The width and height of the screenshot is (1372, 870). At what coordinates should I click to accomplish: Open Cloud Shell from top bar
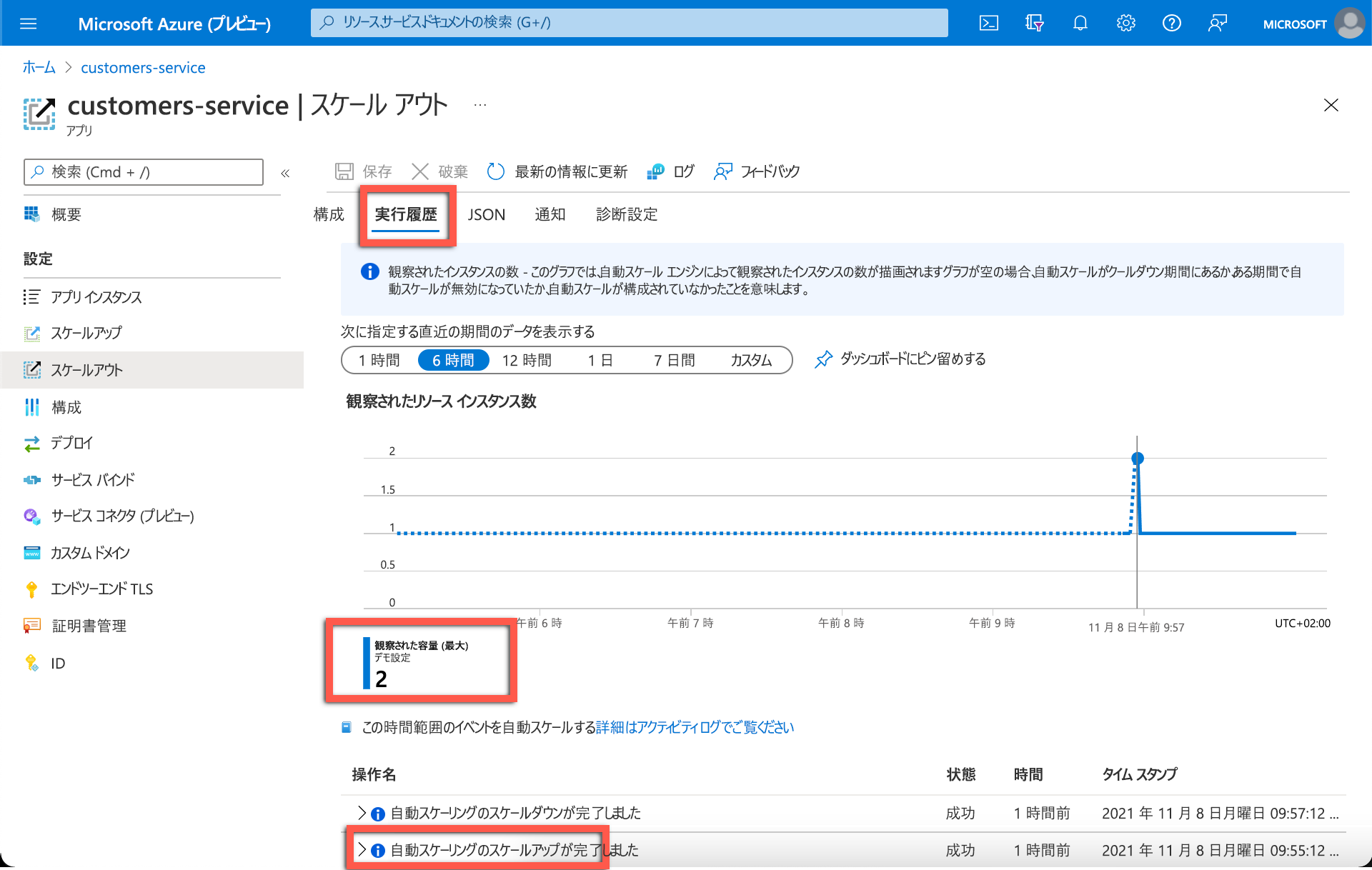[x=988, y=24]
